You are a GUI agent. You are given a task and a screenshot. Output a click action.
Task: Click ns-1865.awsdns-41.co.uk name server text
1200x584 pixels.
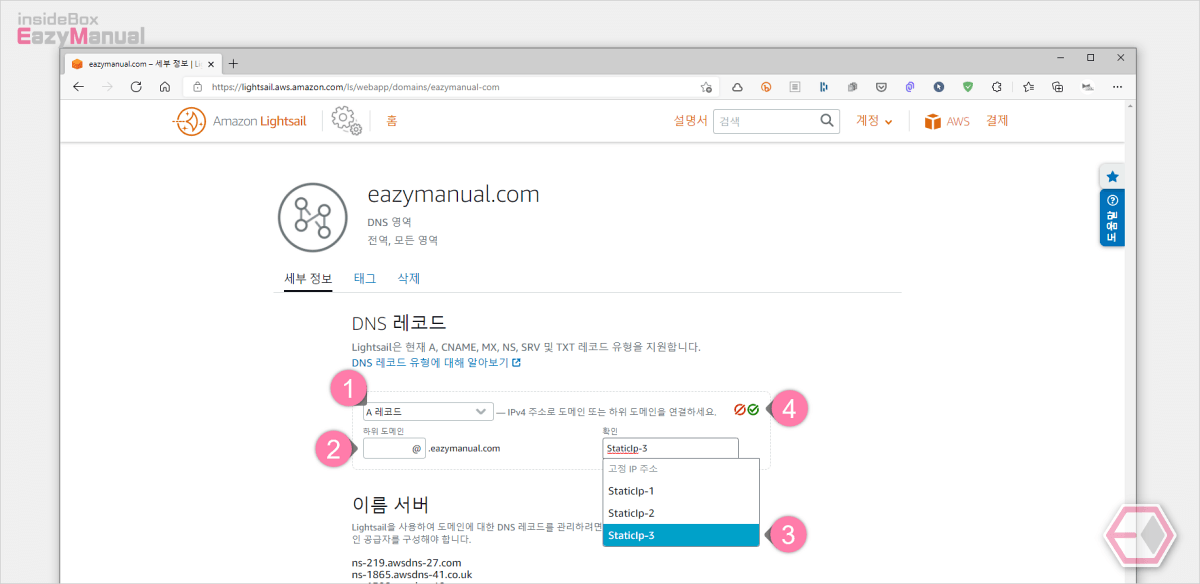(411, 575)
